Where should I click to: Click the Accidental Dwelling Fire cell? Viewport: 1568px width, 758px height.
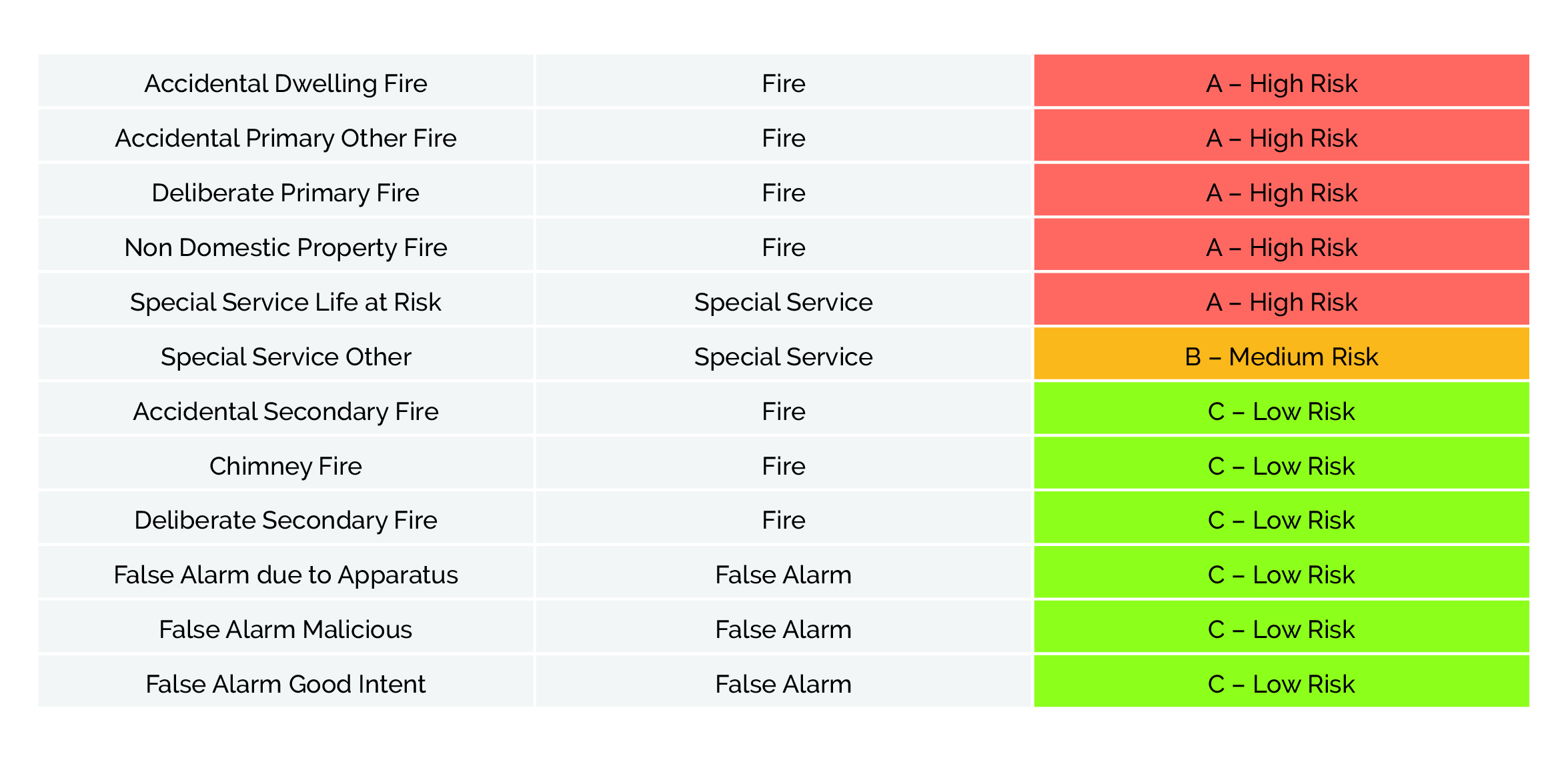coord(286,81)
